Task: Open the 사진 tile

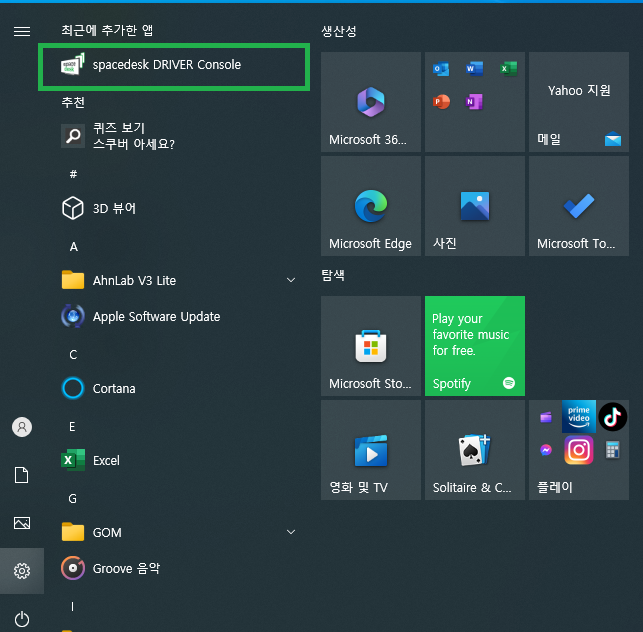Action: pyautogui.click(x=475, y=206)
